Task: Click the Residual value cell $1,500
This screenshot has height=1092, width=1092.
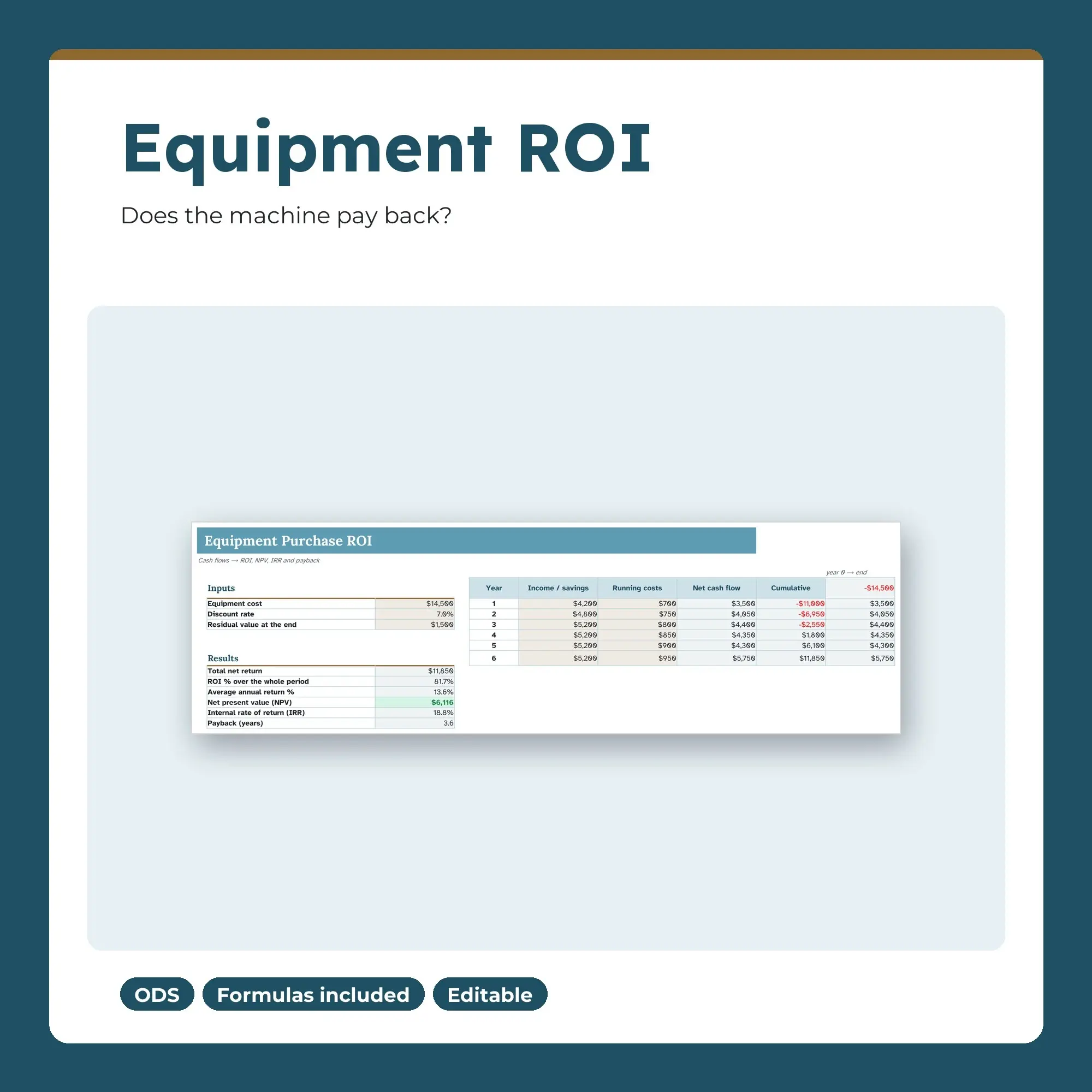Action: (x=414, y=625)
